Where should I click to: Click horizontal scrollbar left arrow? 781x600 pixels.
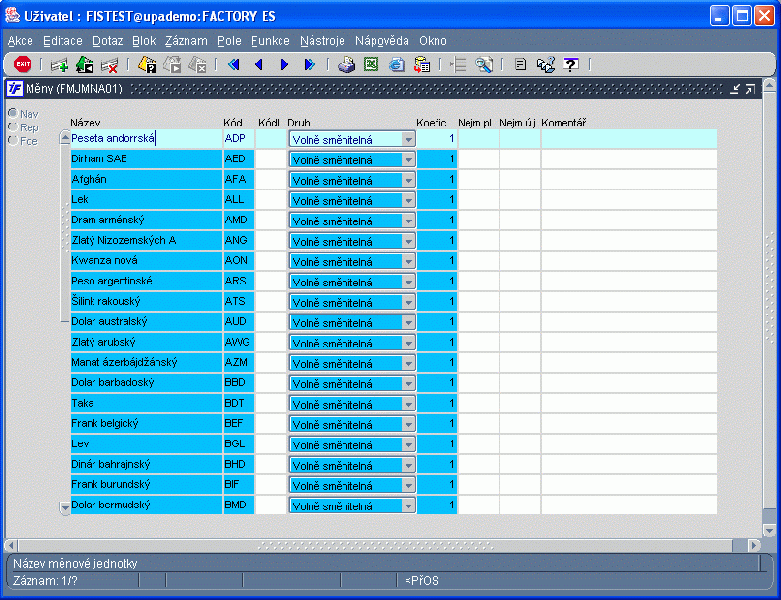(x=11, y=545)
